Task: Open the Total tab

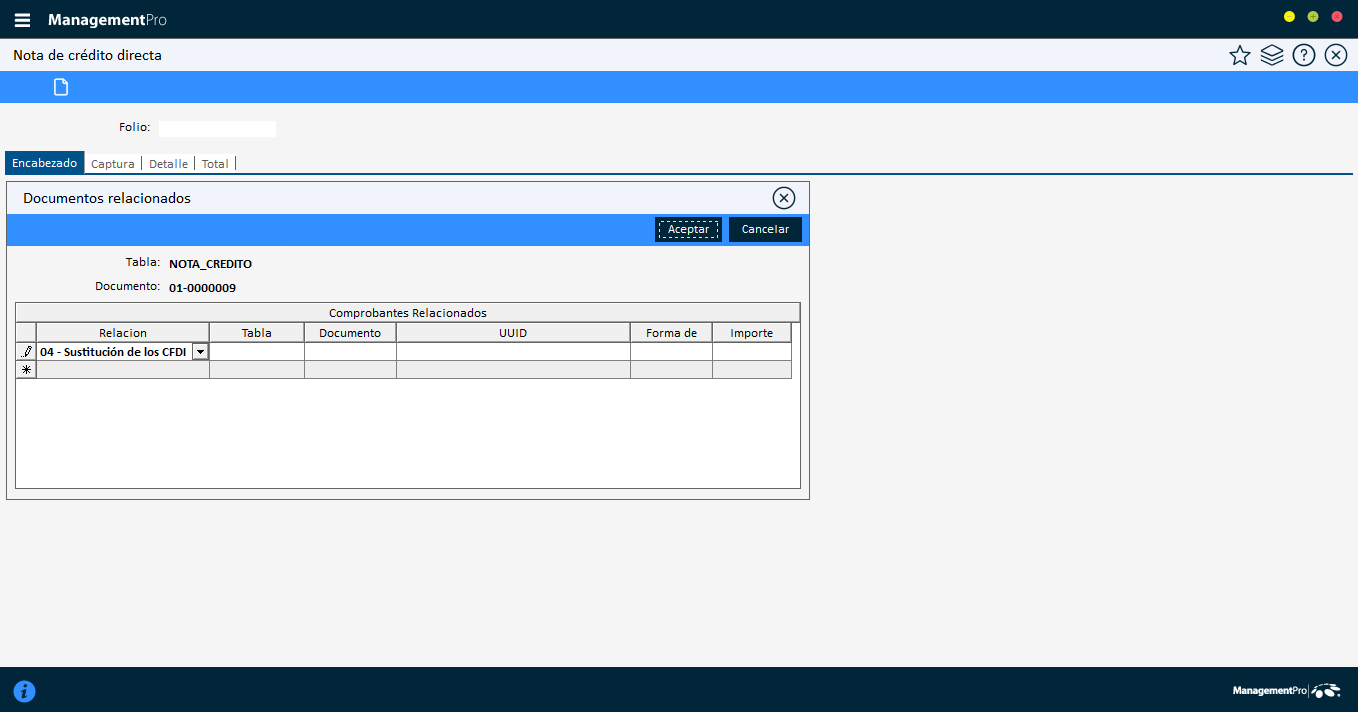Action: pyautogui.click(x=215, y=164)
